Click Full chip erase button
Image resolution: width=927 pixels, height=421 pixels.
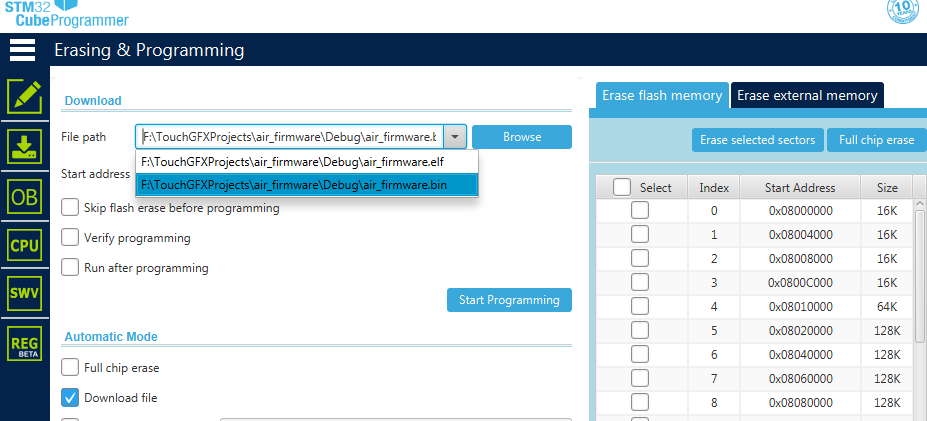pos(877,140)
